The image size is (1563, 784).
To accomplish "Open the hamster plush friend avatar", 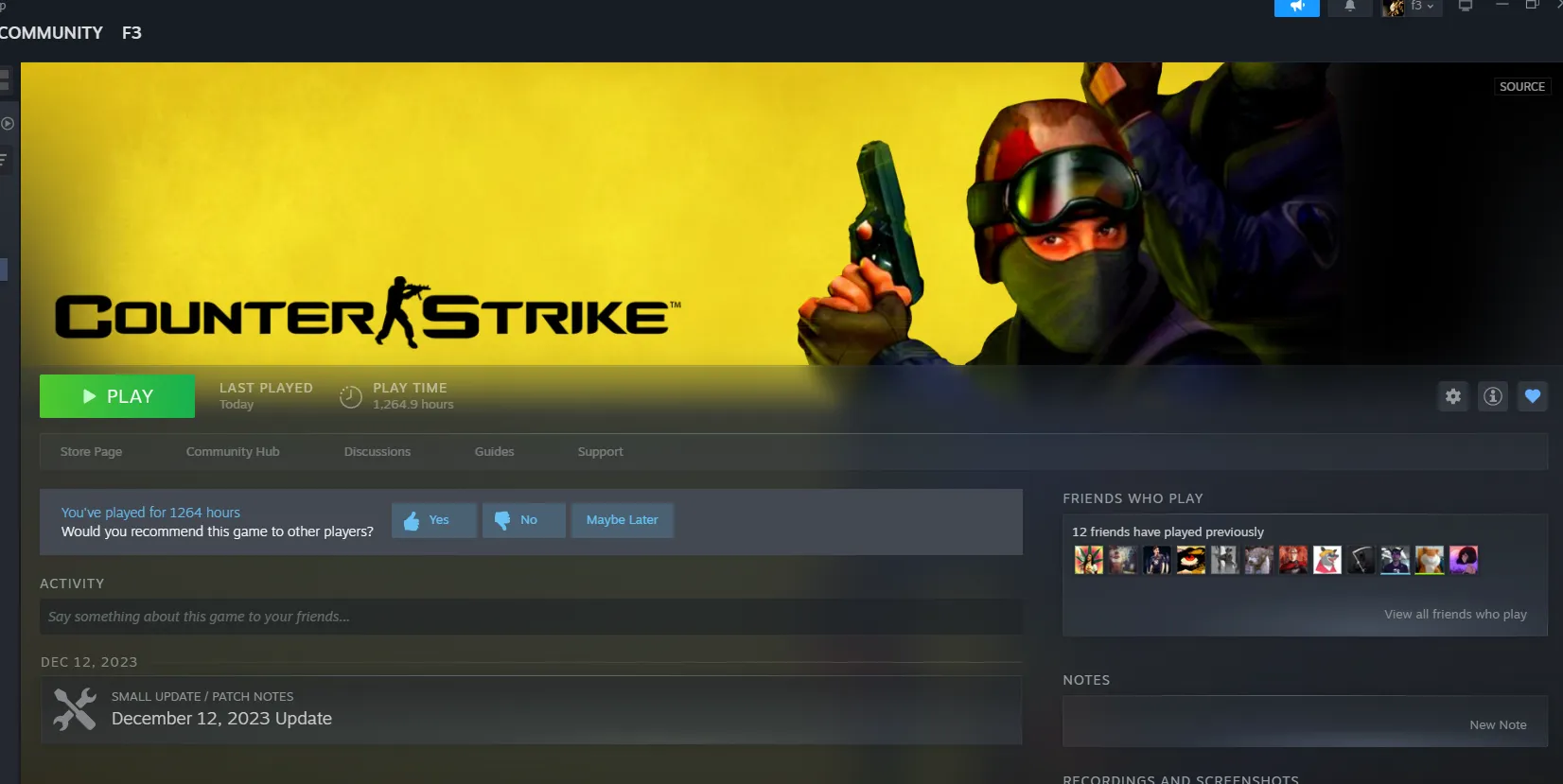I will click(x=1430, y=560).
